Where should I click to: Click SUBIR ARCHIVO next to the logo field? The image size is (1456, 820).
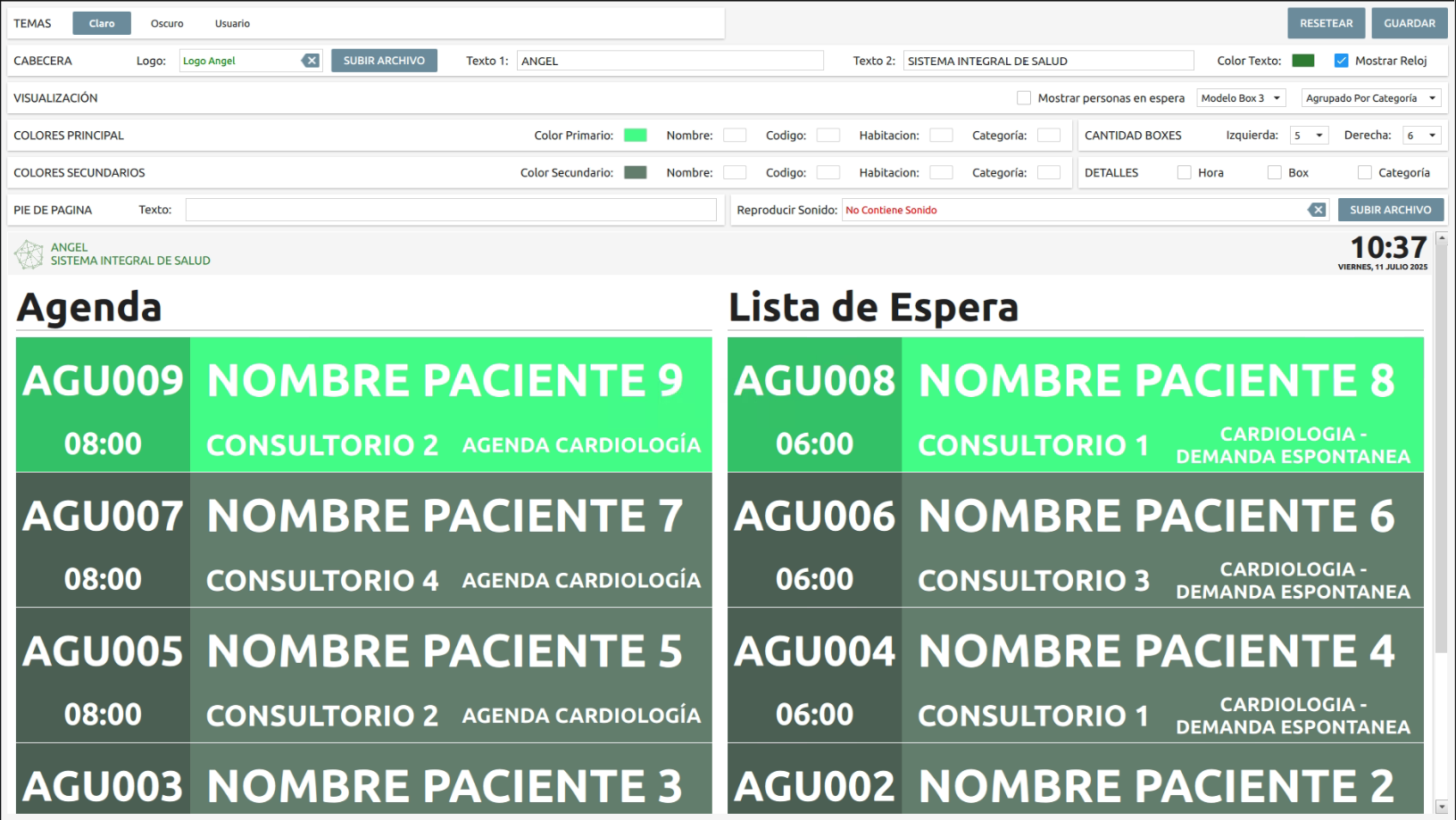(x=384, y=60)
